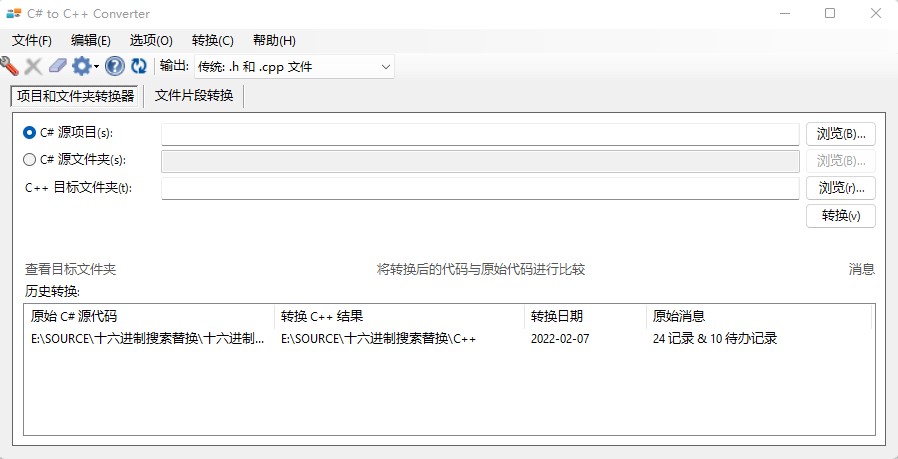Open the 文件(F) menu

point(32,41)
